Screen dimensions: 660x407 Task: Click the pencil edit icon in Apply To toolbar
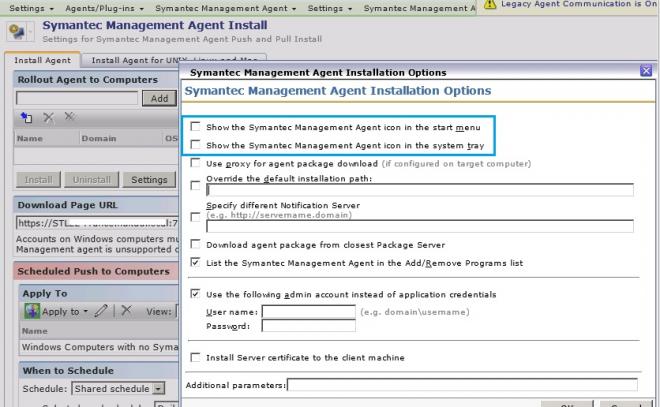pyautogui.click(x=101, y=311)
